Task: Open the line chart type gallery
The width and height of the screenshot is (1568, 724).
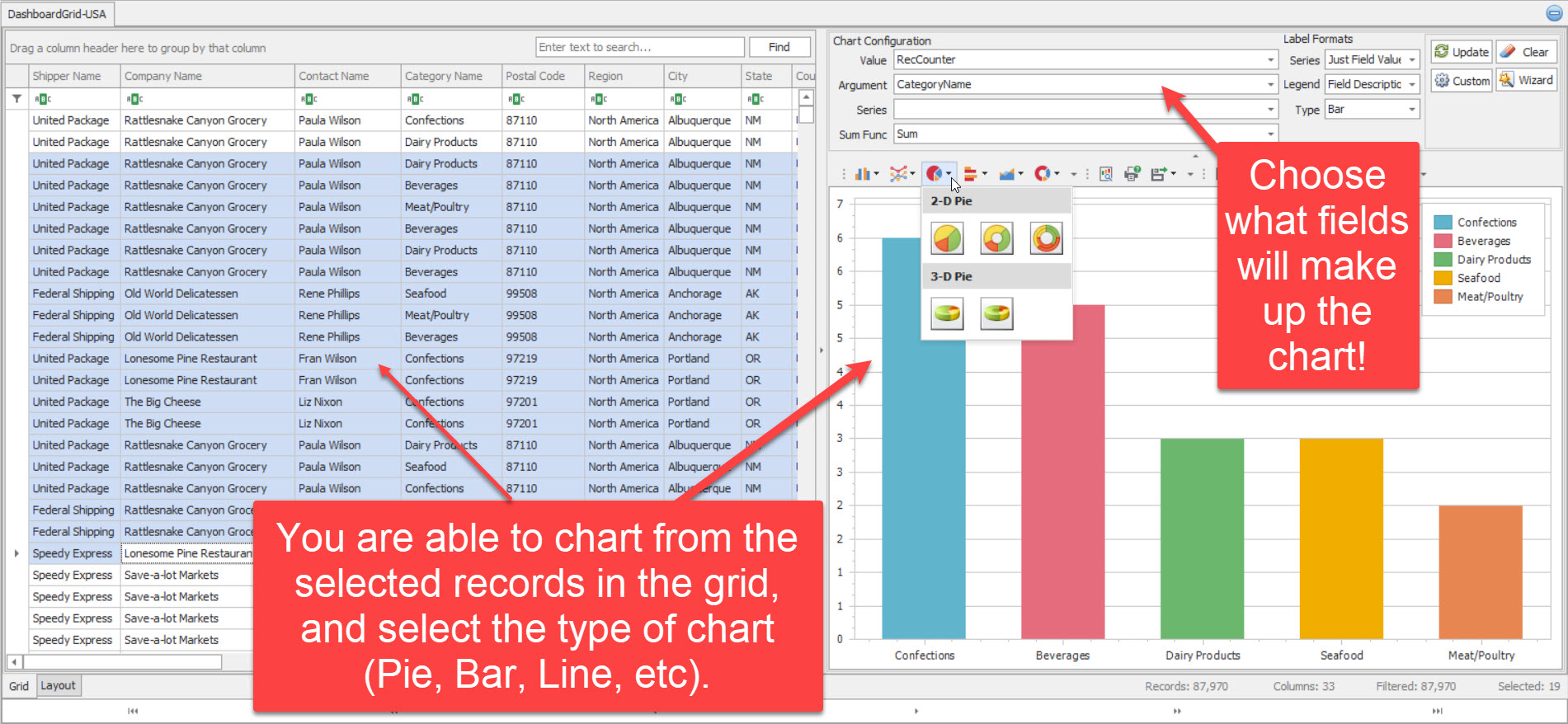Action: click(x=902, y=174)
